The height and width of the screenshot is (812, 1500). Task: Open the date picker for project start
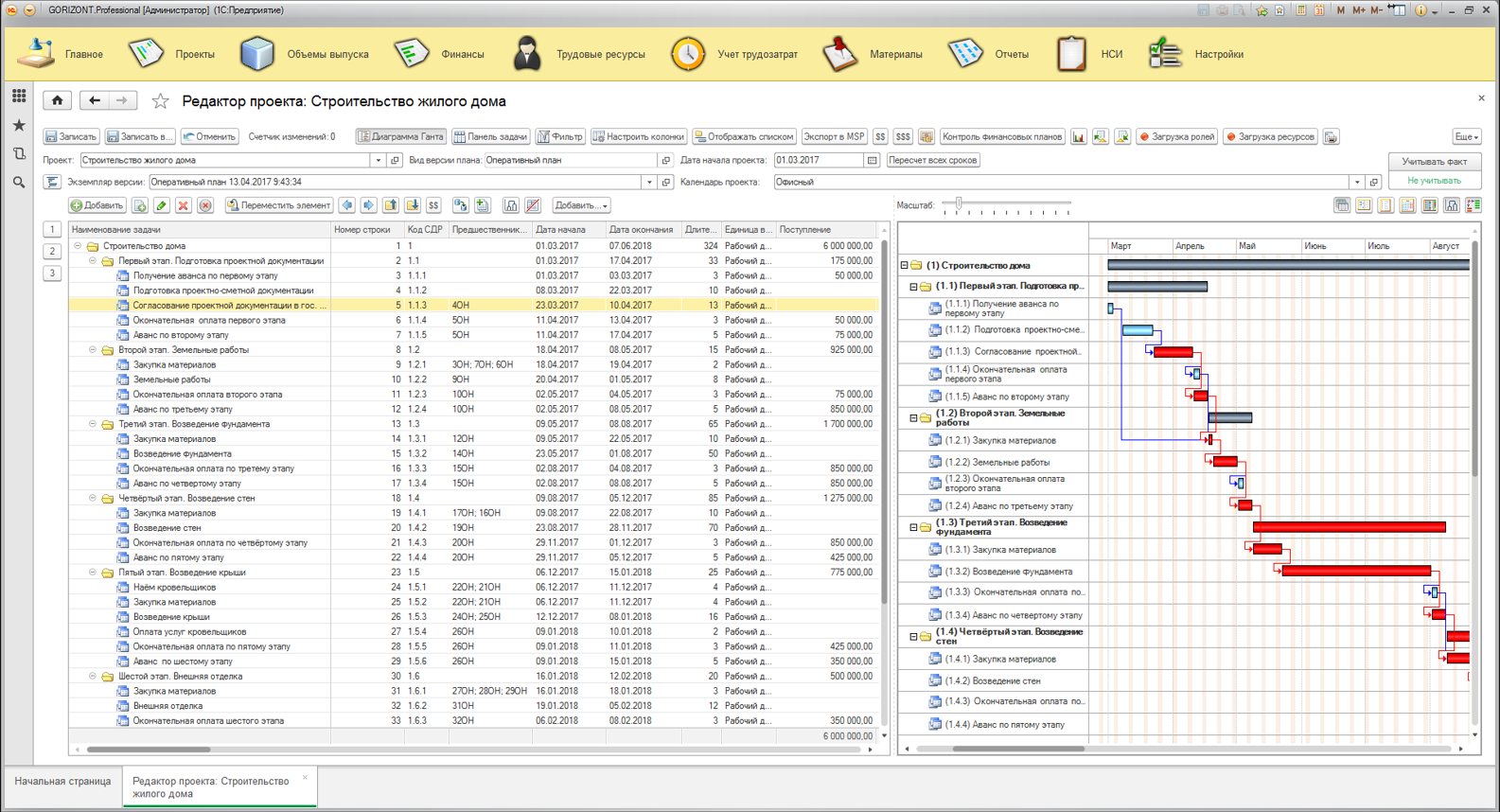[873, 160]
